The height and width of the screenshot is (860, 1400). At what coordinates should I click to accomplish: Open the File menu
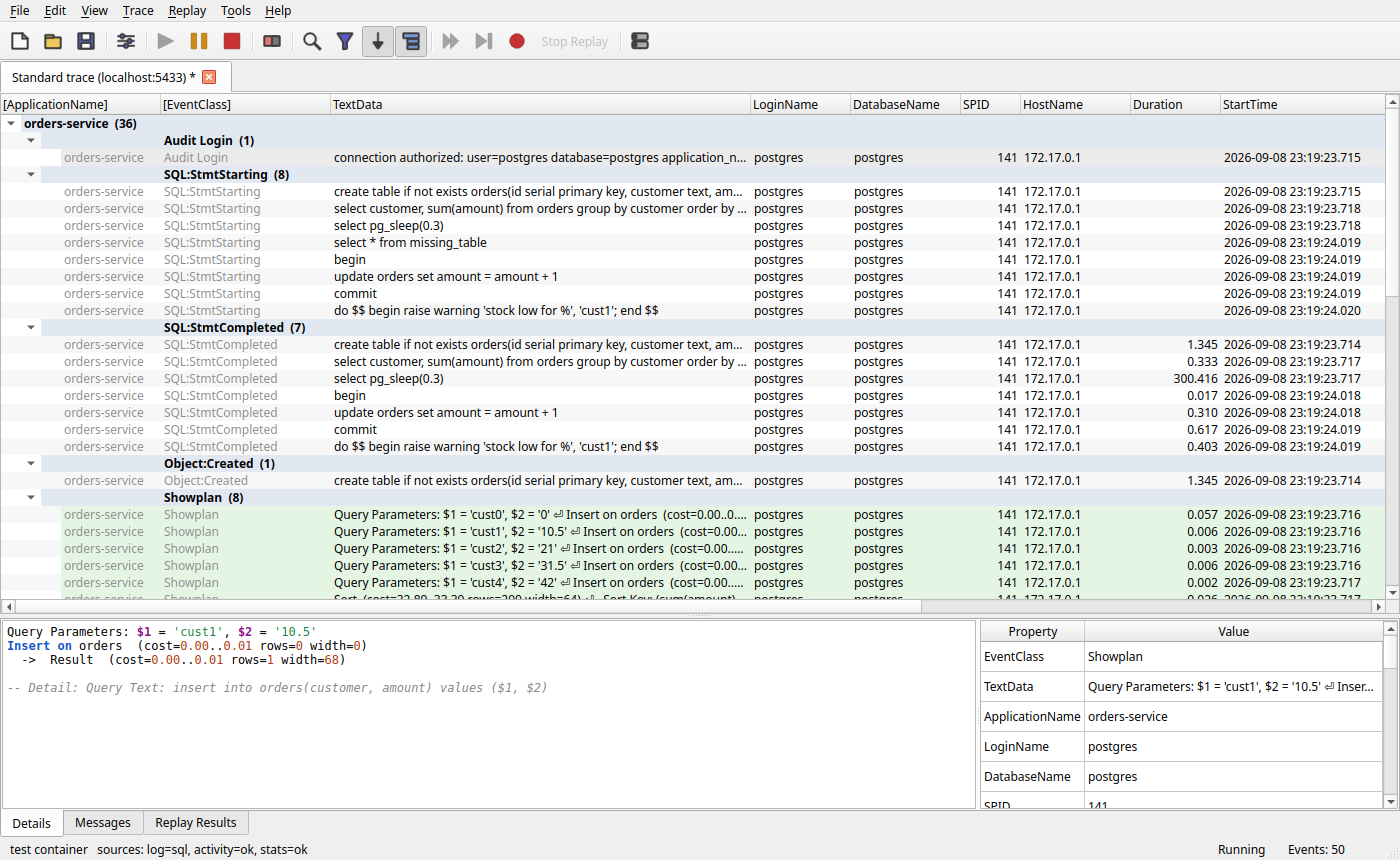pyautogui.click(x=20, y=10)
